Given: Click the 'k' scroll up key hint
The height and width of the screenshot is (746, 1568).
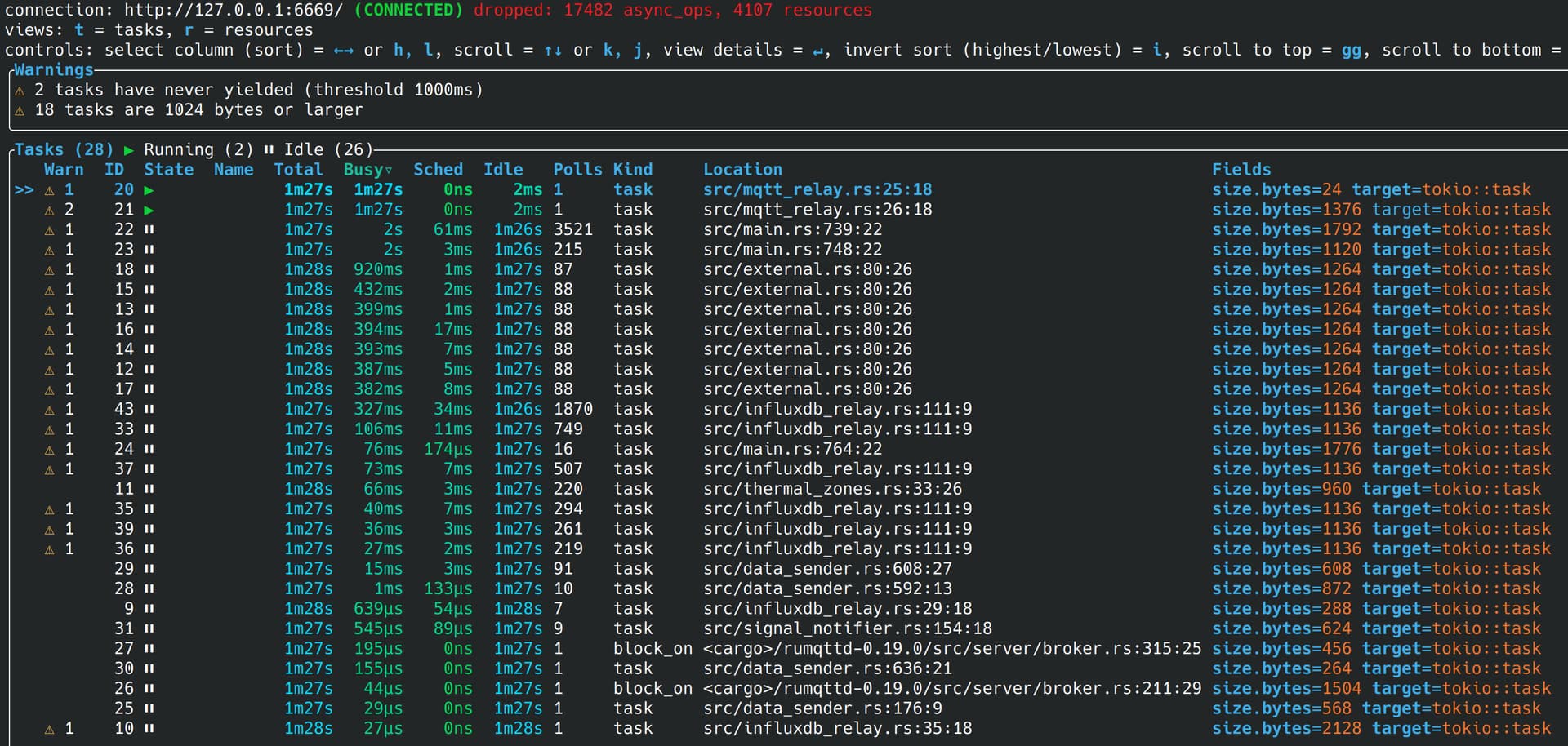Looking at the screenshot, I should click(x=608, y=50).
